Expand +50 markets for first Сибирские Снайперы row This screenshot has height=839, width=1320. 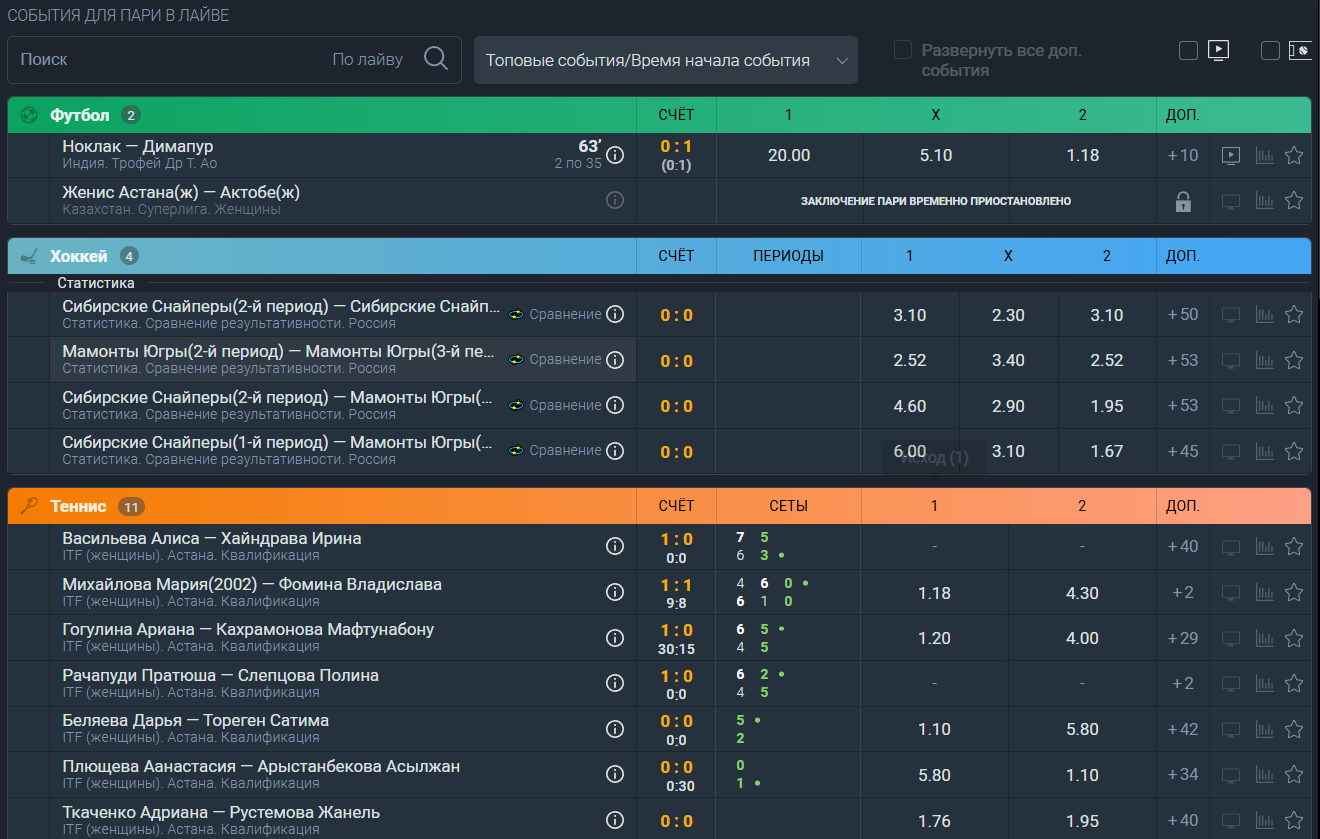(x=1183, y=315)
